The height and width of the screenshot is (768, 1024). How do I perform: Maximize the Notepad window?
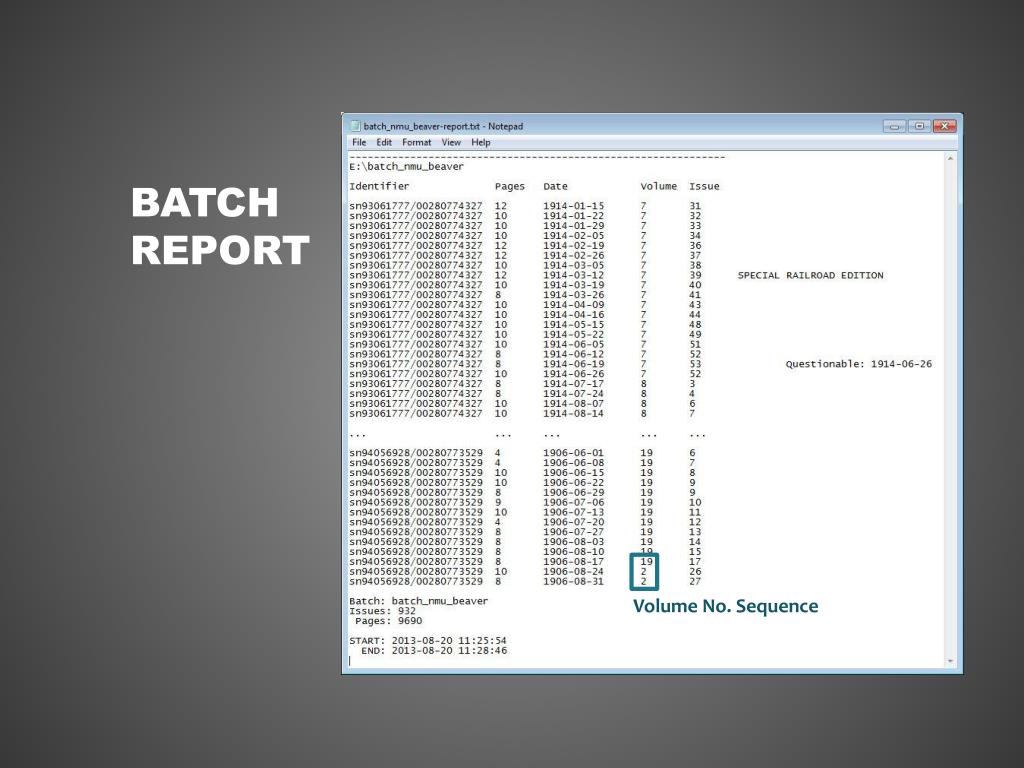(x=919, y=126)
